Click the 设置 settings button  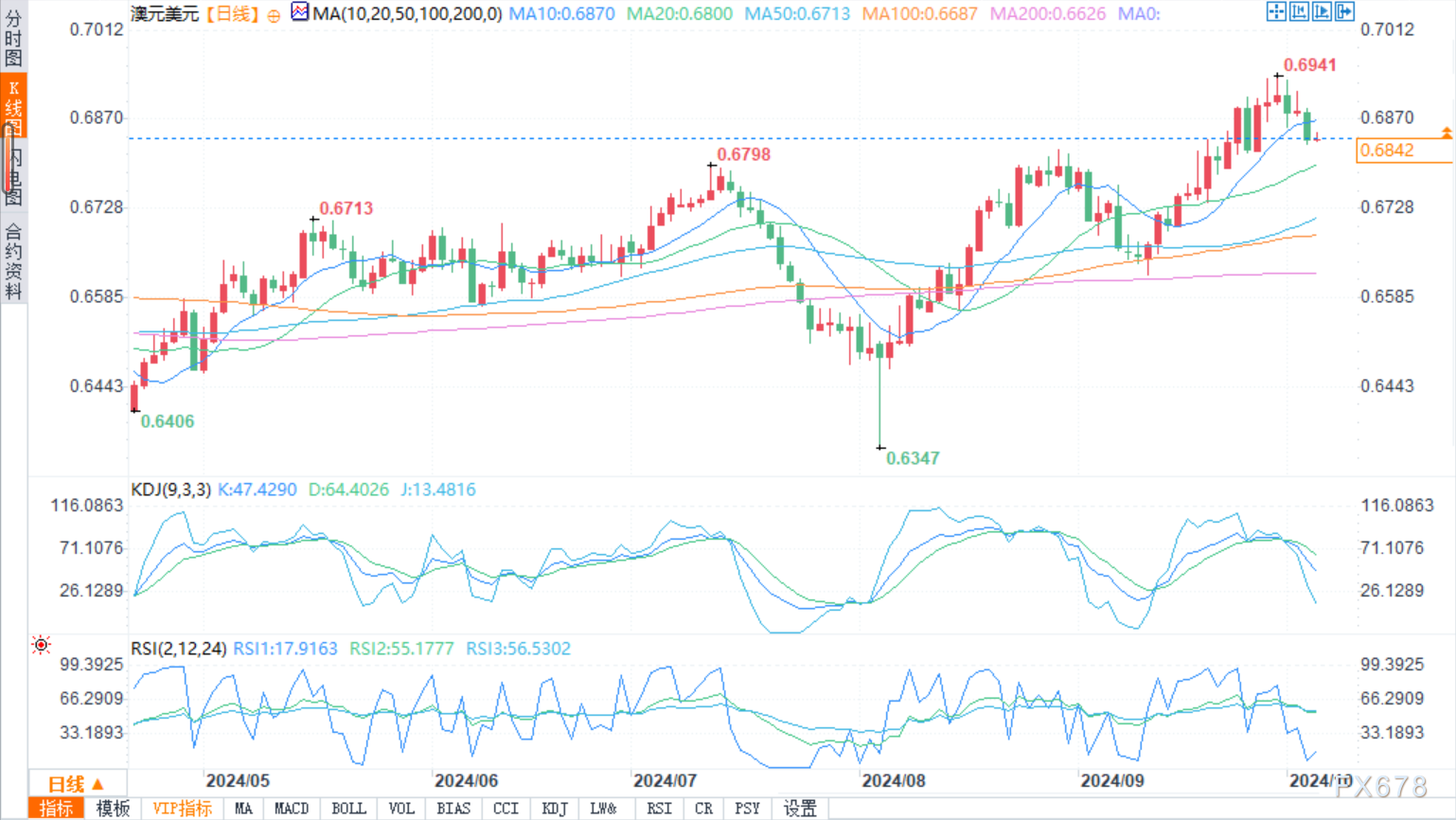point(801,809)
